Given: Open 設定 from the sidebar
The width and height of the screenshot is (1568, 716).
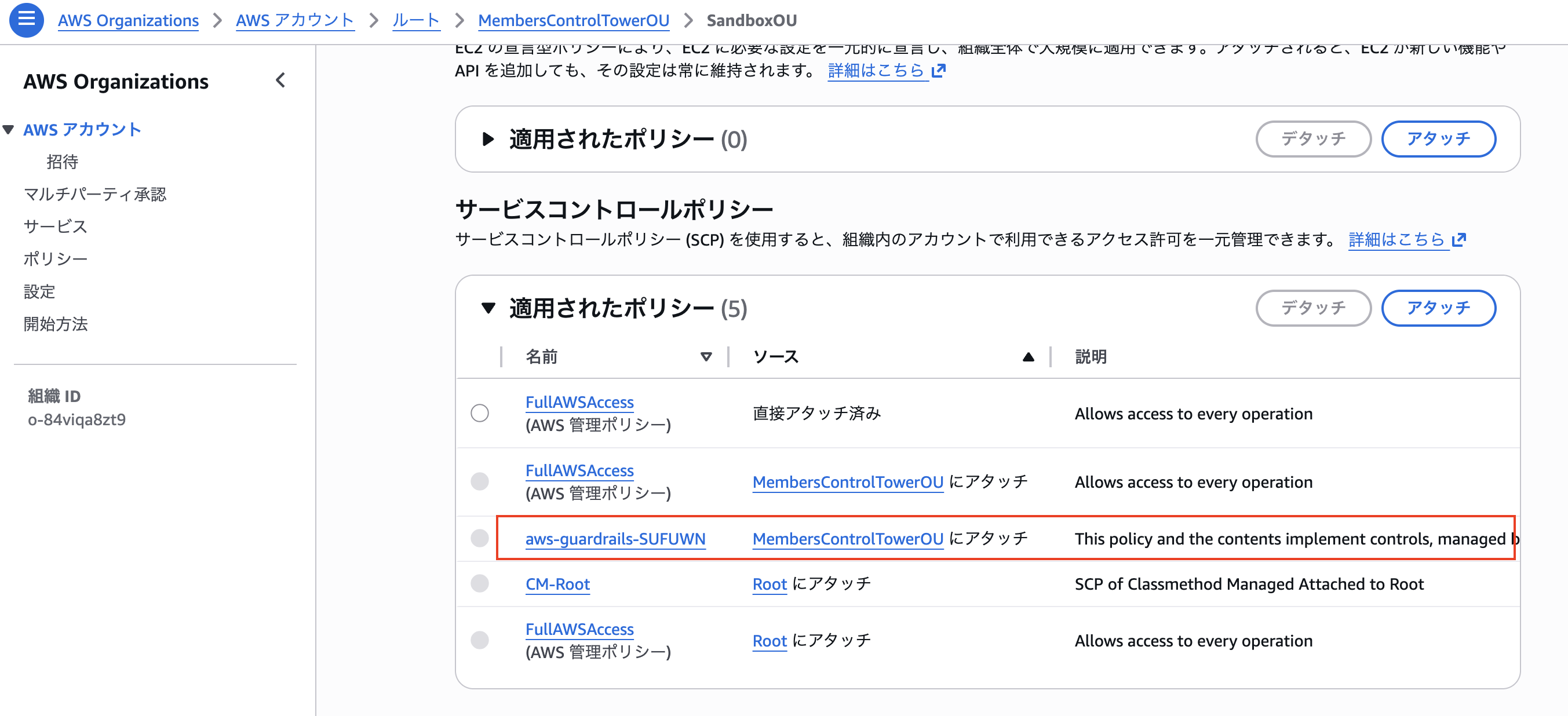Looking at the screenshot, I should 40,291.
